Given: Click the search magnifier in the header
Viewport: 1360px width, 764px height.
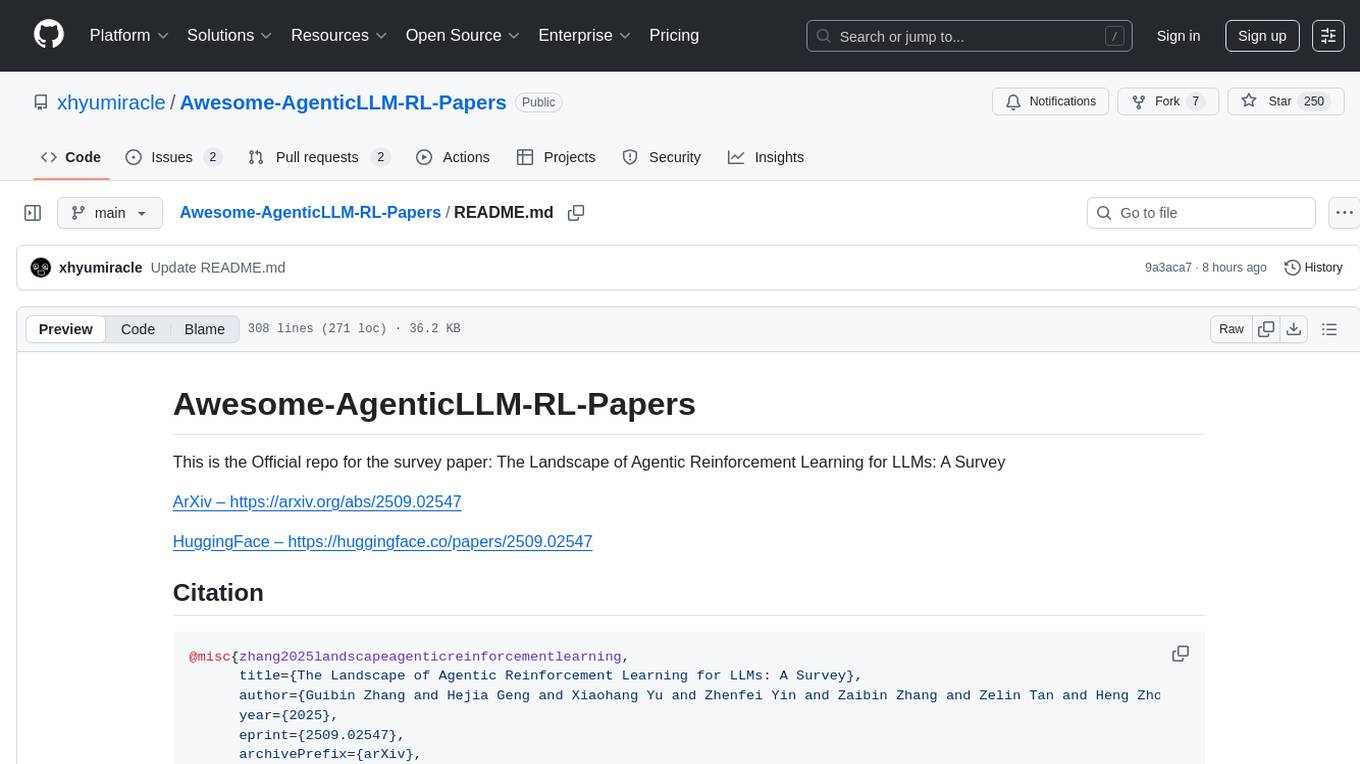Looking at the screenshot, I should (824, 36).
